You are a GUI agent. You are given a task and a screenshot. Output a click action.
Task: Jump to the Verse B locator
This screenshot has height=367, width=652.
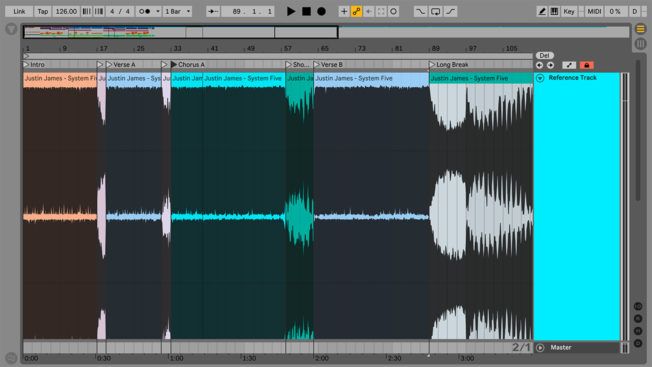point(328,64)
